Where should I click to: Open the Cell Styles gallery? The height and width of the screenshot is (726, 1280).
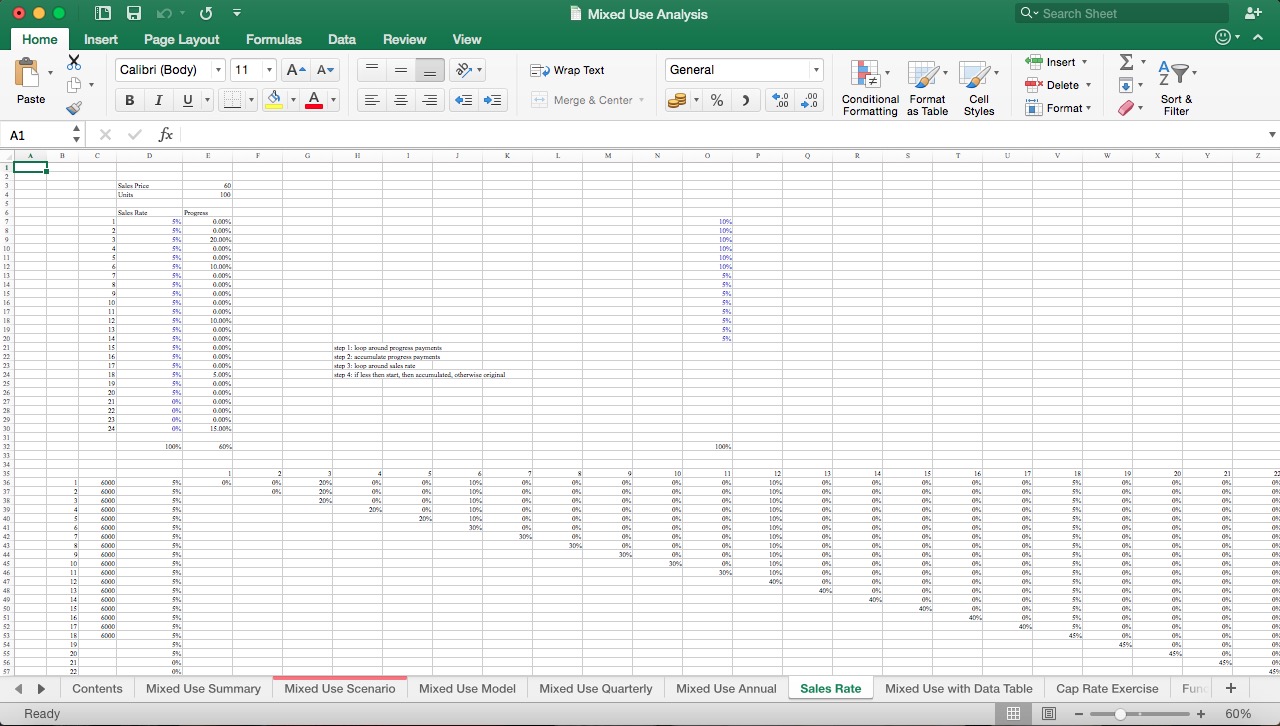point(978,87)
